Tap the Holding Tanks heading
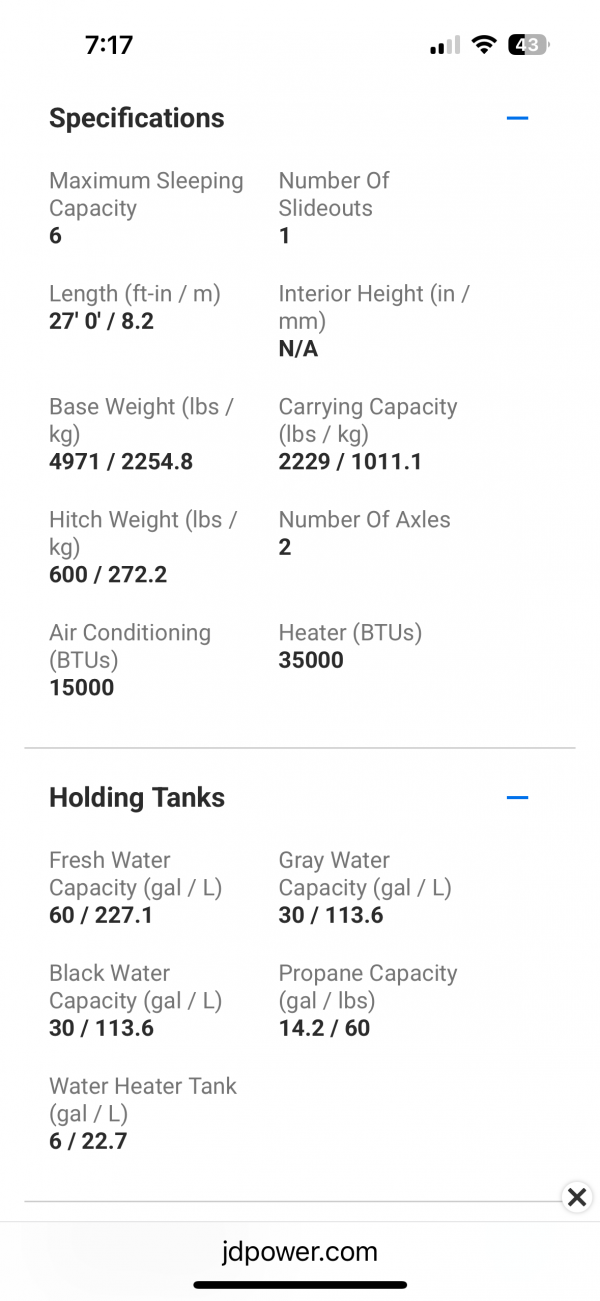Image resolution: width=600 pixels, height=1301 pixels. pyautogui.click(x=137, y=798)
